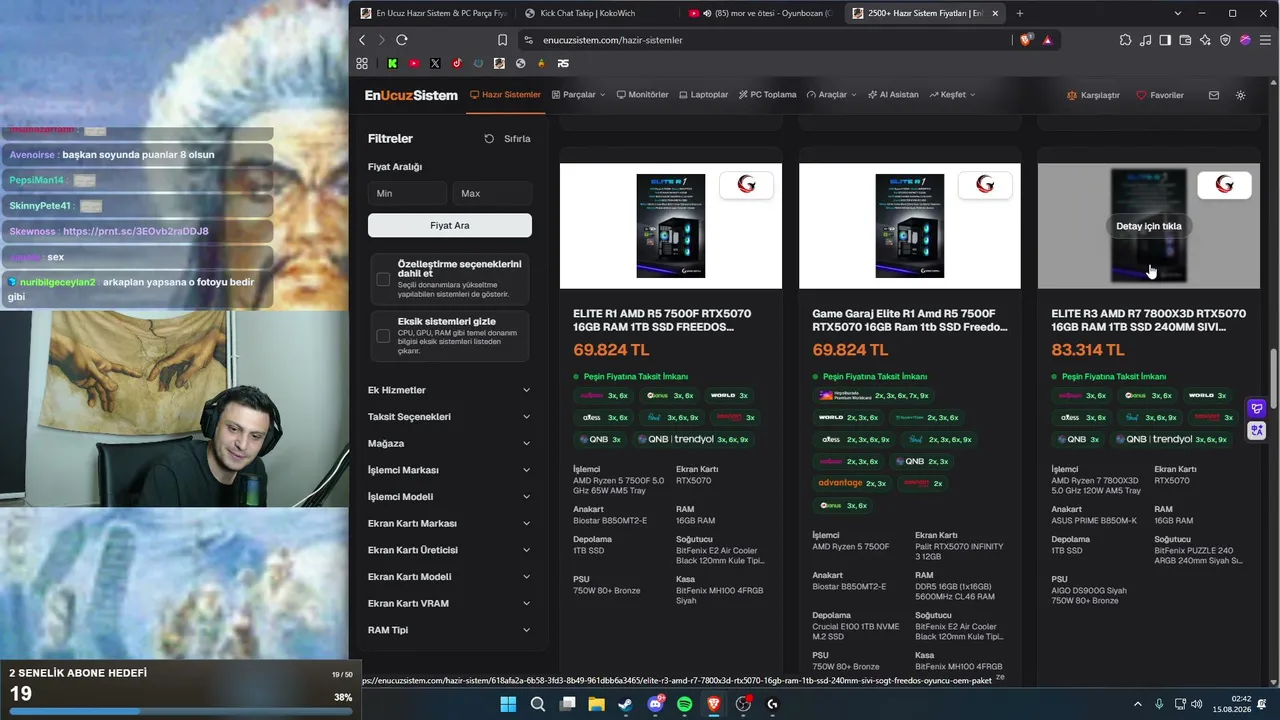Open the AI Asistan nav item
The height and width of the screenshot is (720, 1280).
(892, 95)
